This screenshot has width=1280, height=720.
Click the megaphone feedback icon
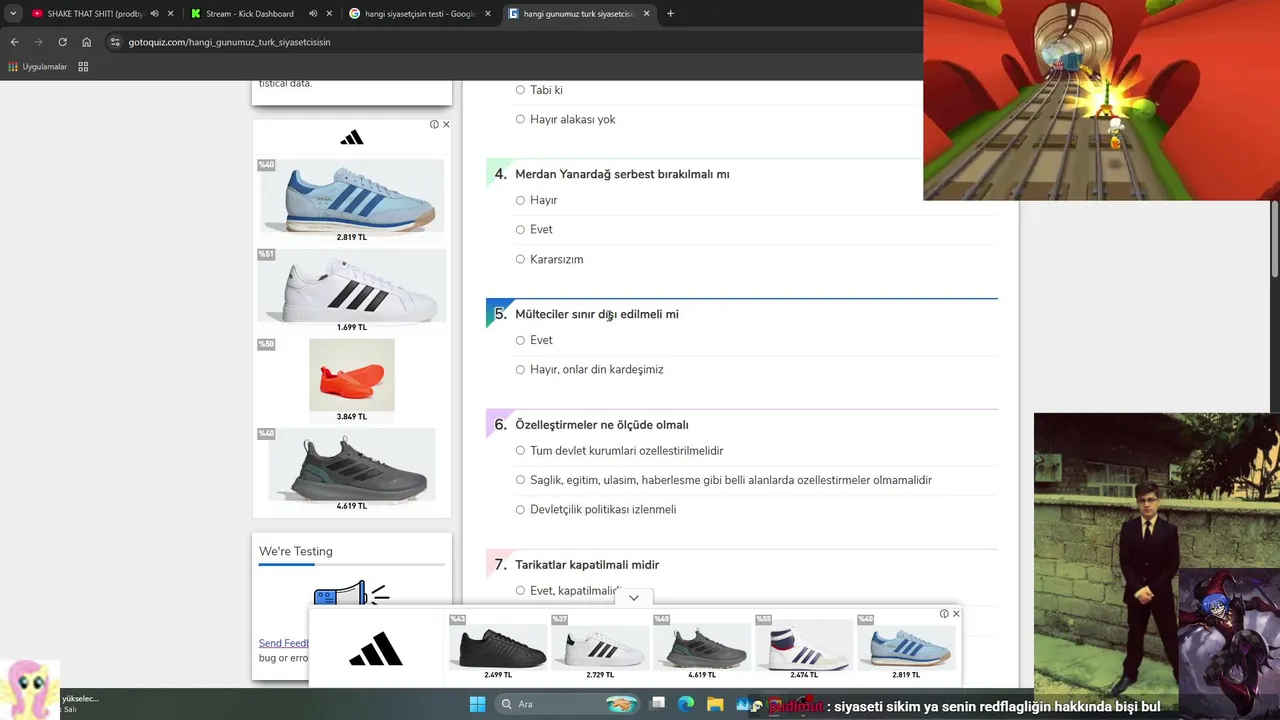[351, 593]
